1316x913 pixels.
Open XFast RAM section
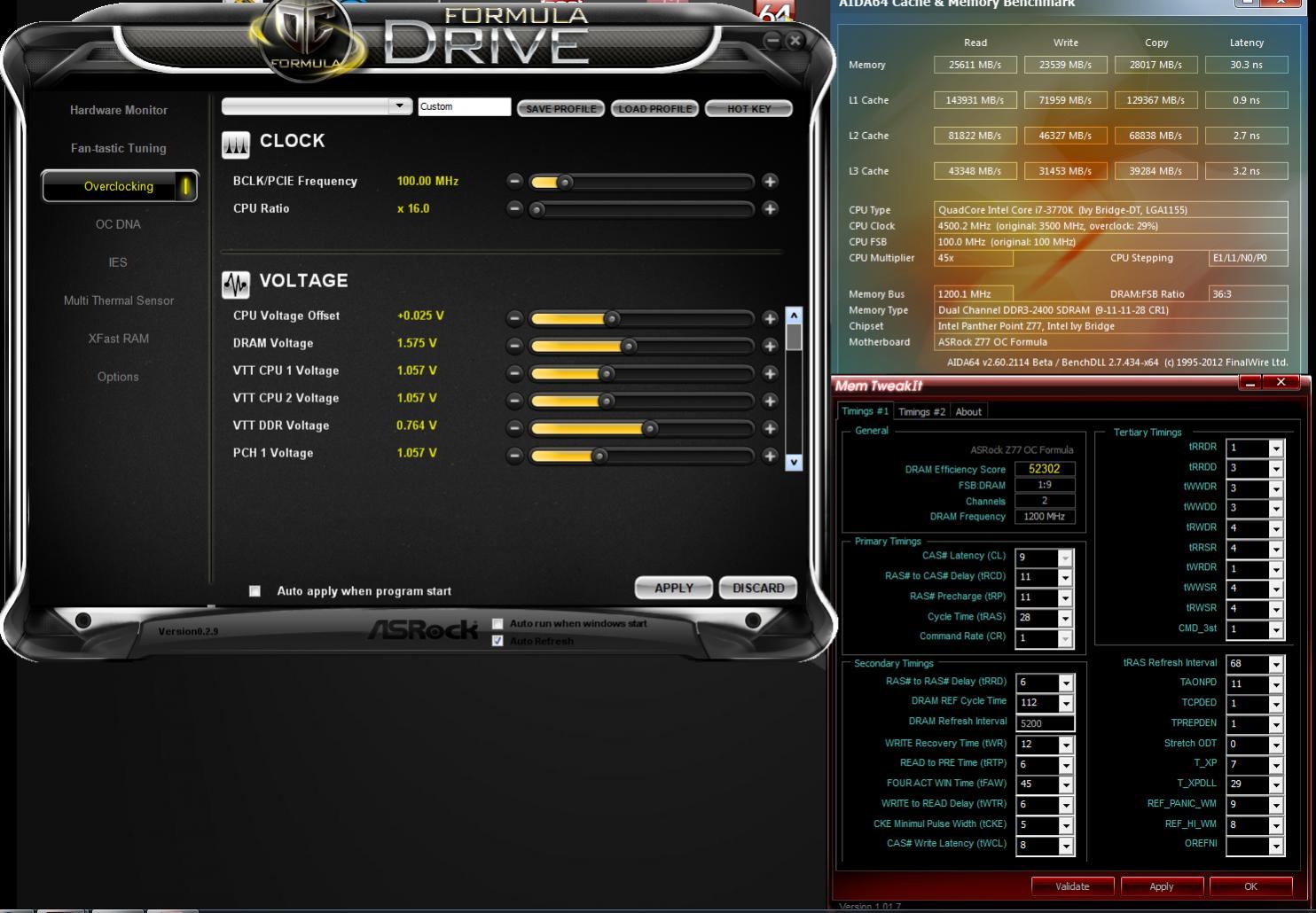tap(119, 339)
